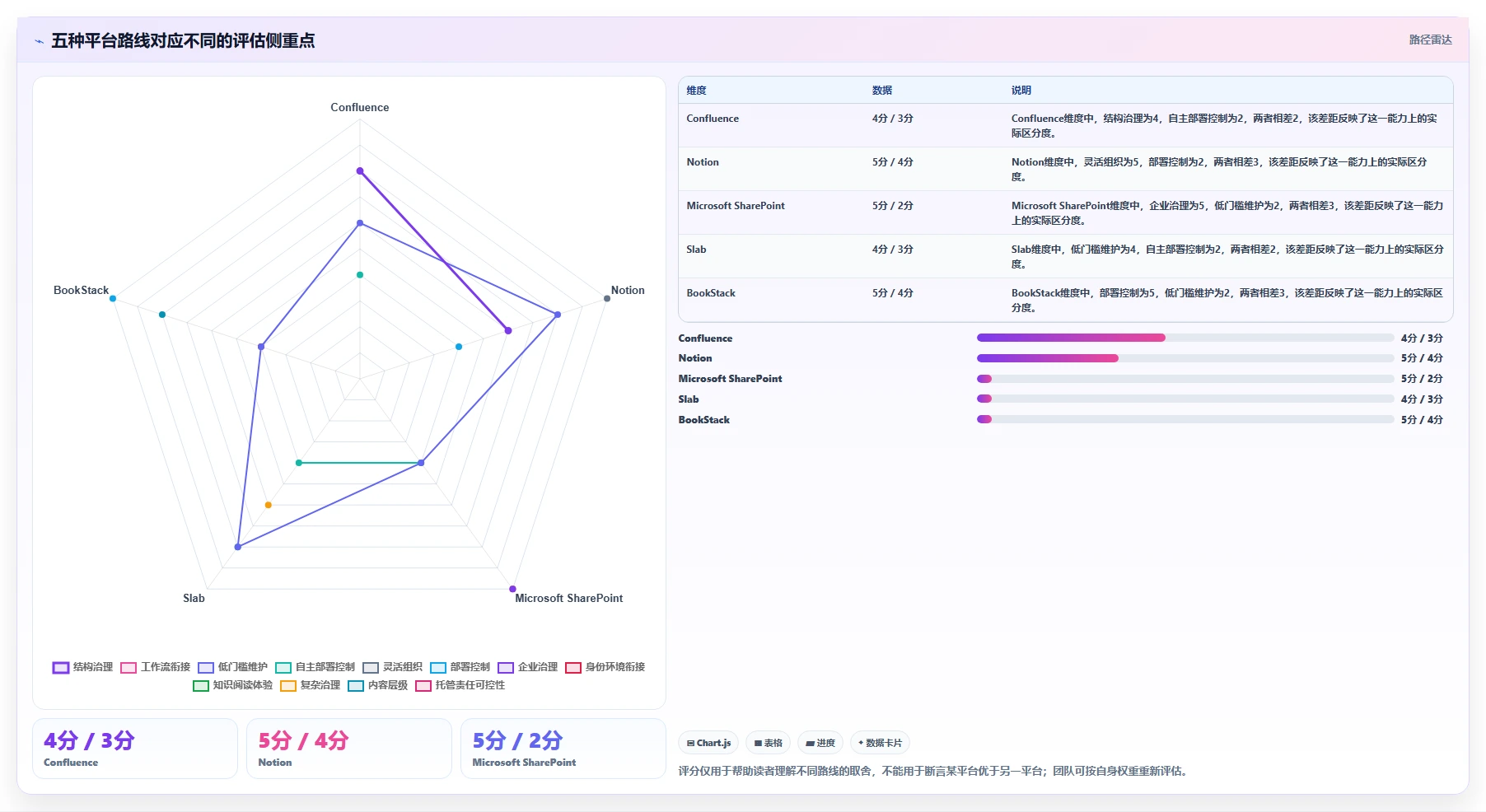Open the Microsoft SharePoint 5分 / 2分 data card
The width and height of the screenshot is (1486, 812).
pyautogui.click(x=563, y=749)
